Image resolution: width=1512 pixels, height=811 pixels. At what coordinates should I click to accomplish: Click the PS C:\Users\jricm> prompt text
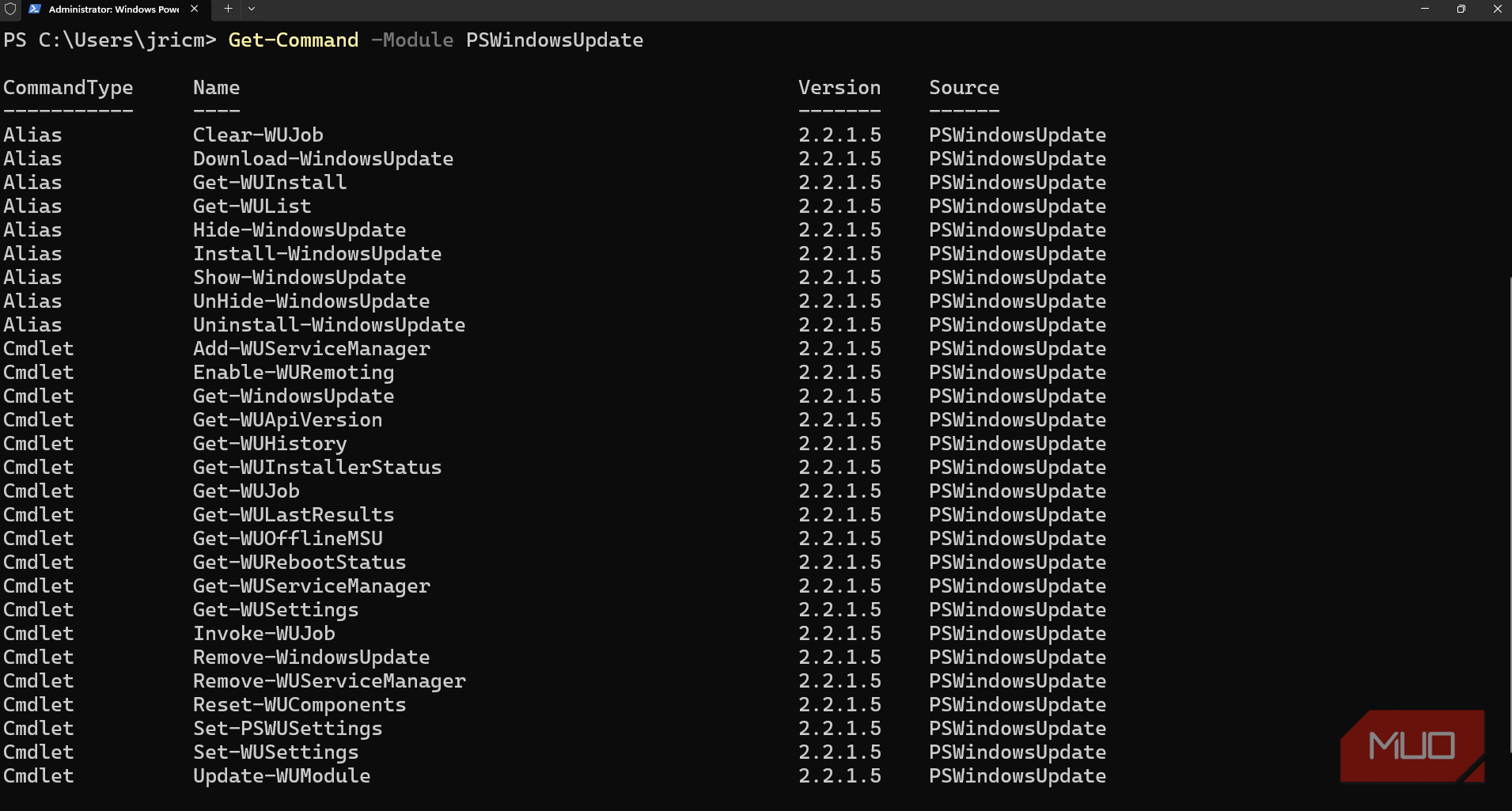click(x=110, y=40)
